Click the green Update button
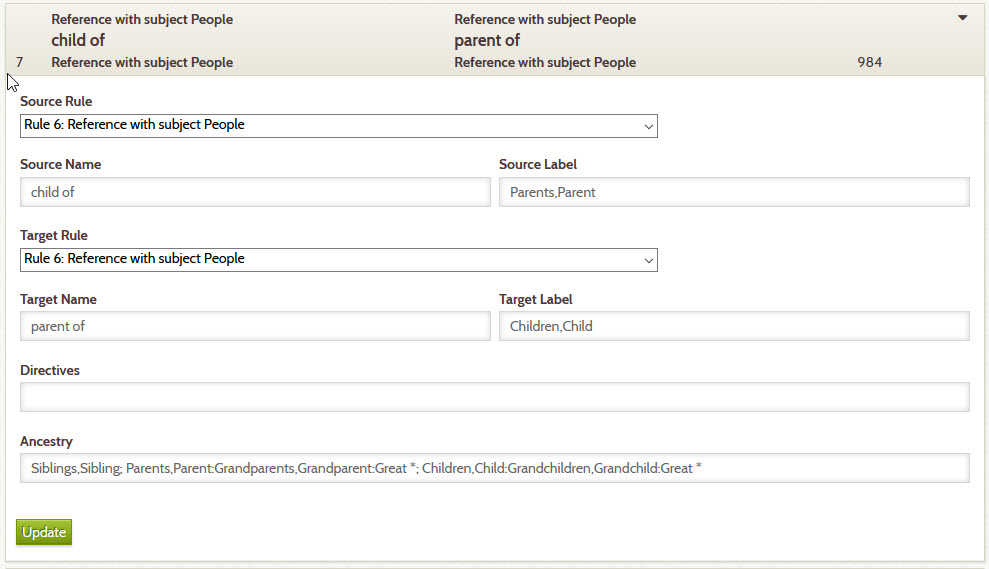Screen dimensions: 989x569 pyautogui.click(x=44, y=532)
